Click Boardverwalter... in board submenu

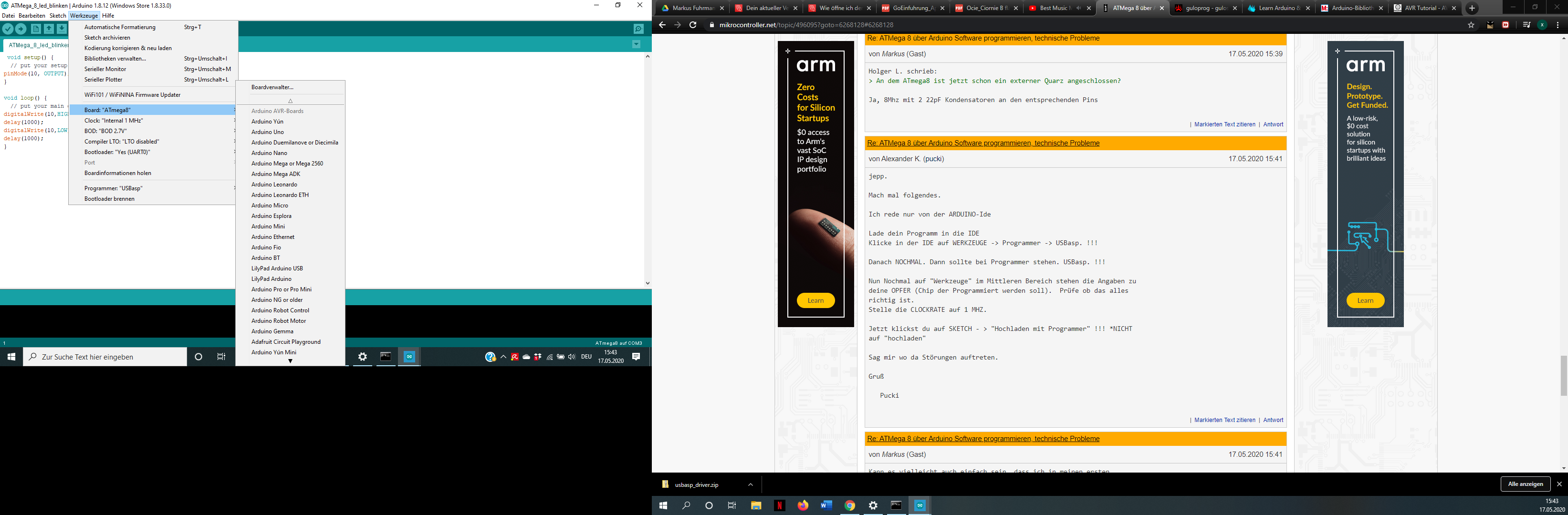click(x=290, y=88)
